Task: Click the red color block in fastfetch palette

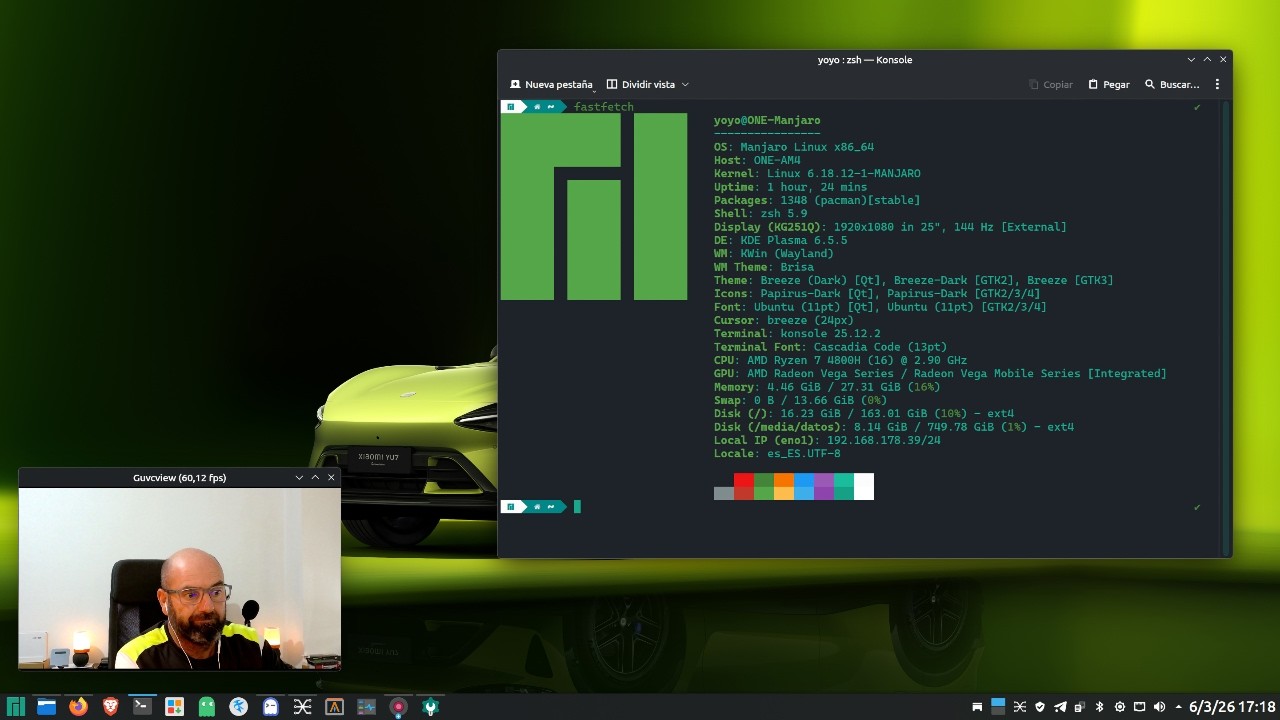Action: click(x=744, y=480)
